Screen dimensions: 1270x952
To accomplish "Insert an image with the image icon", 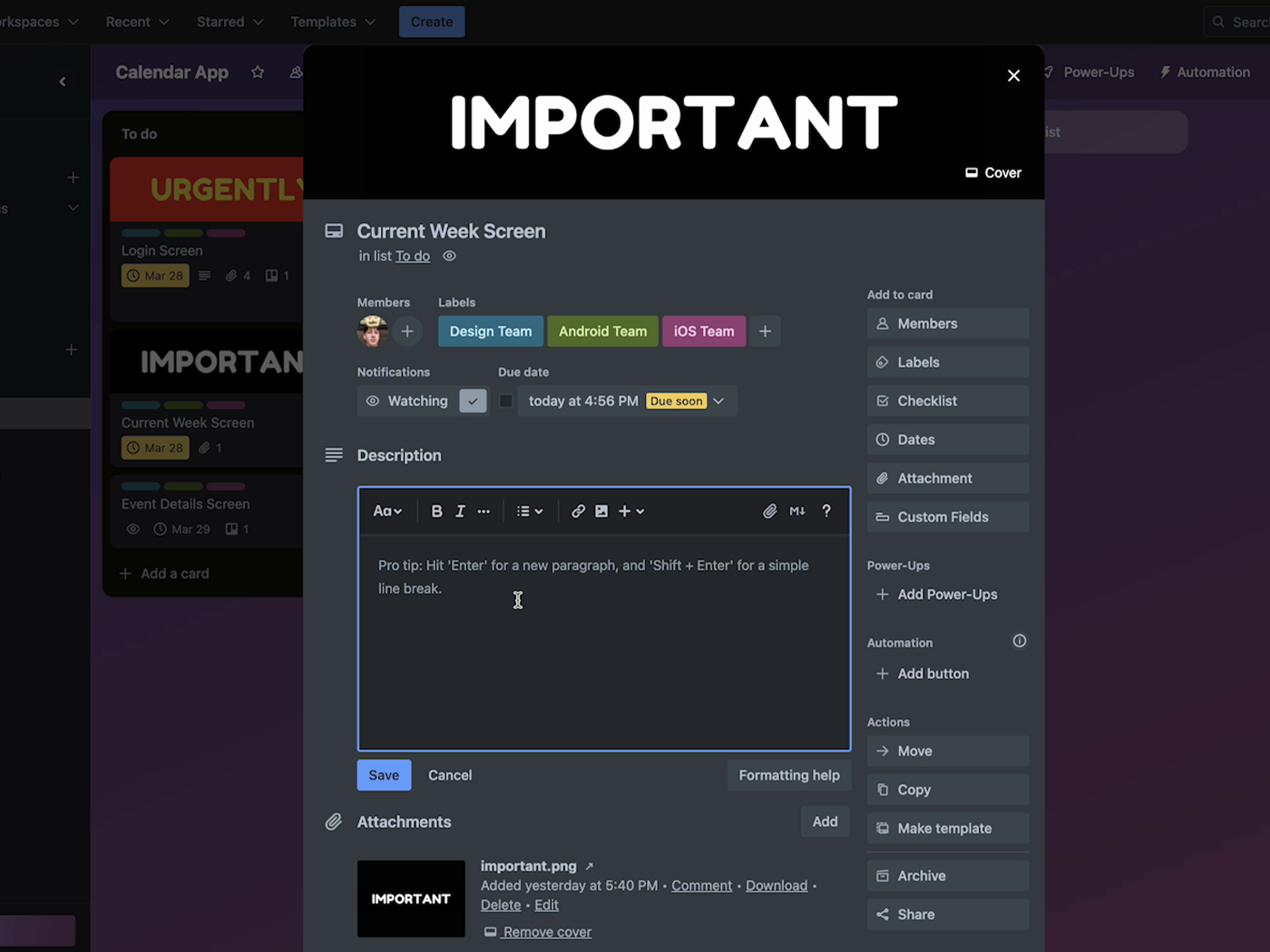I will click(x=601, y=511).
